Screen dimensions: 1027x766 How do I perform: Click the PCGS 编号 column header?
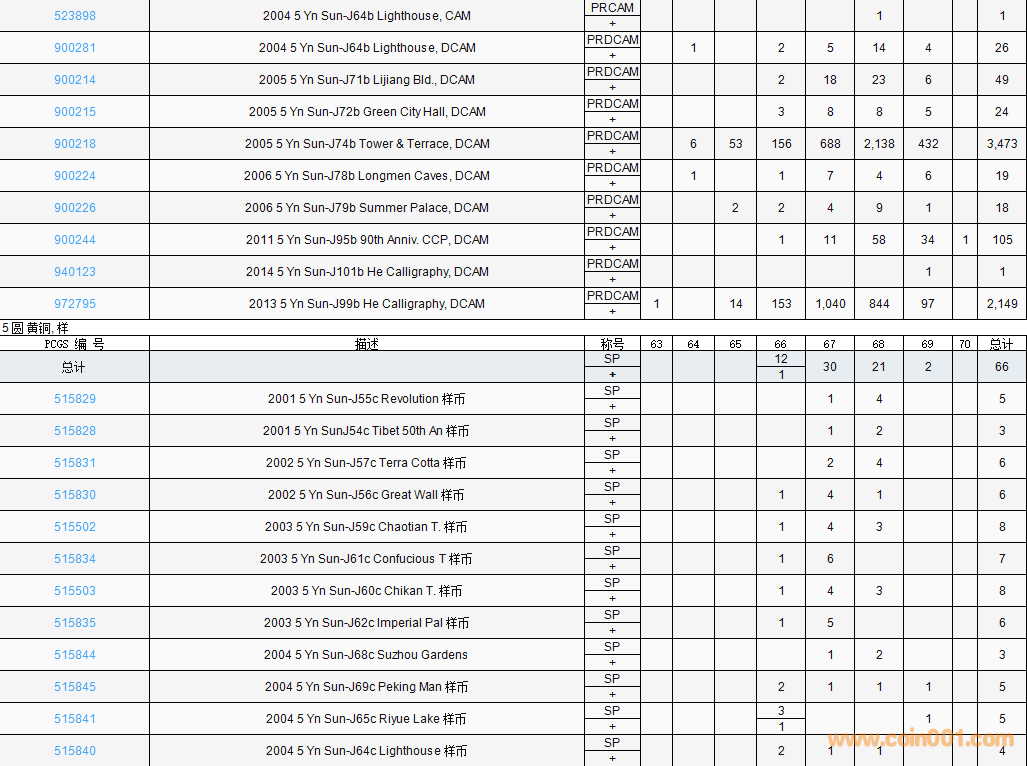(75, 344)
